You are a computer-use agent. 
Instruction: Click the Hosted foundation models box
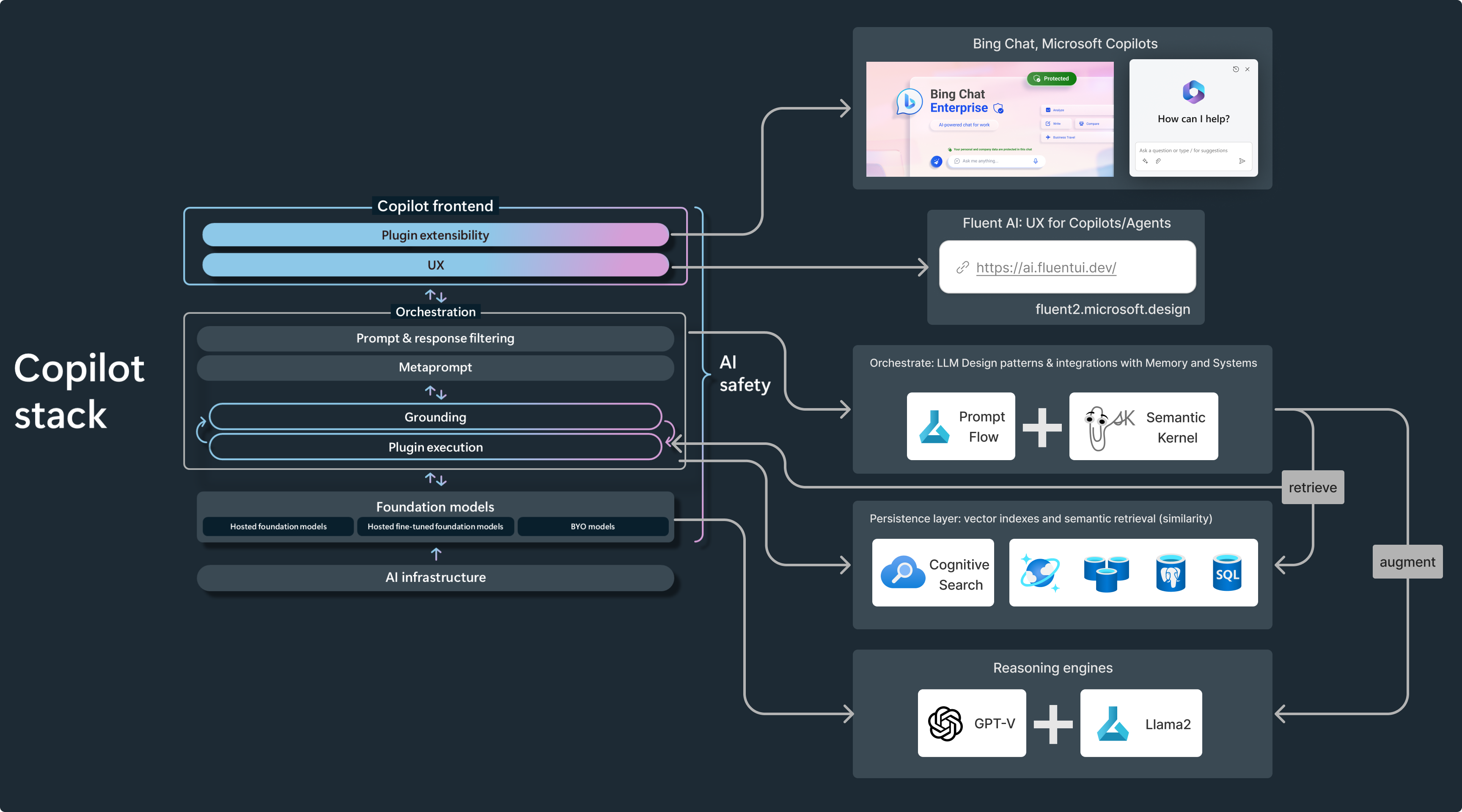(x=278, y=527)
